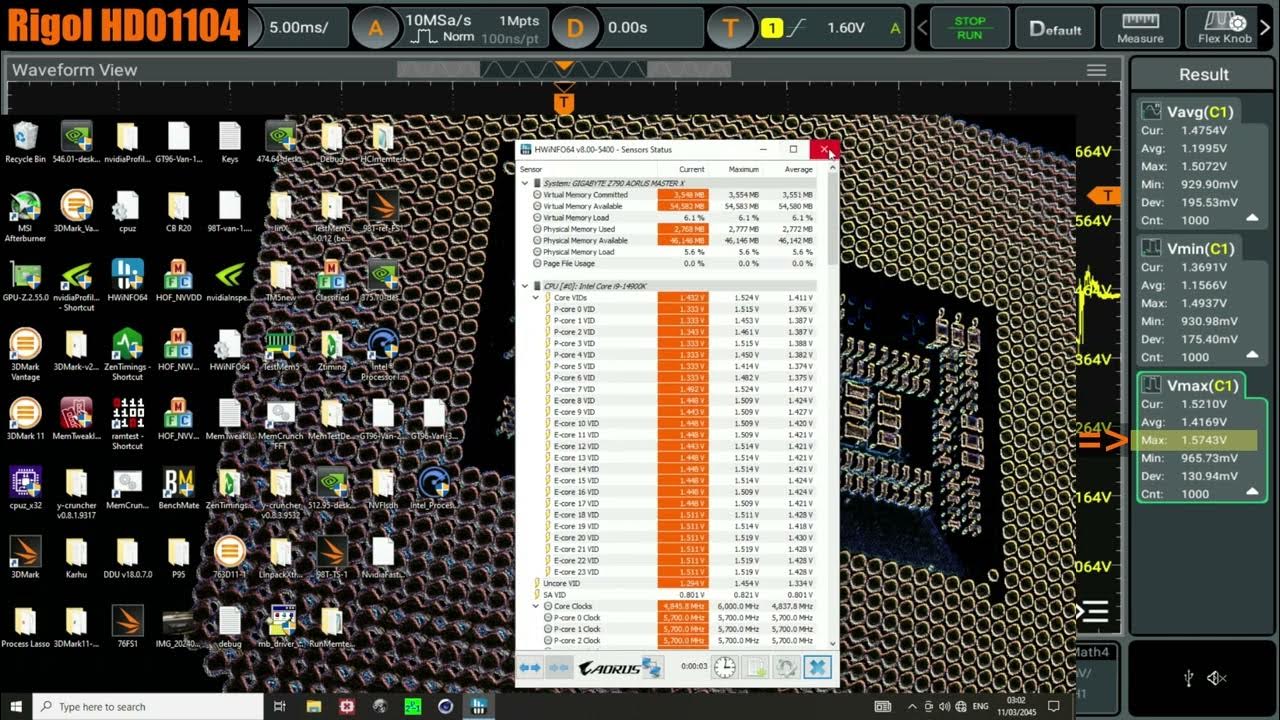
Task: Select the ramtest - Shortcut desktop icon
Action: coord(127,424)
